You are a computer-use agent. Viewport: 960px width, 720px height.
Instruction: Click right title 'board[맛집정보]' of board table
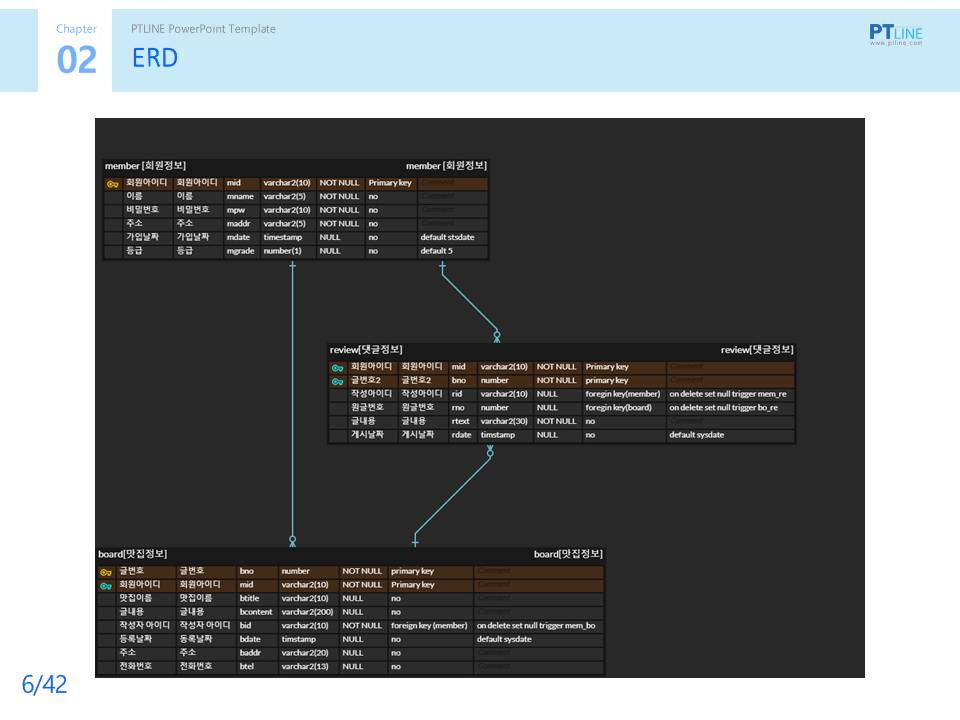pos(568,554)
